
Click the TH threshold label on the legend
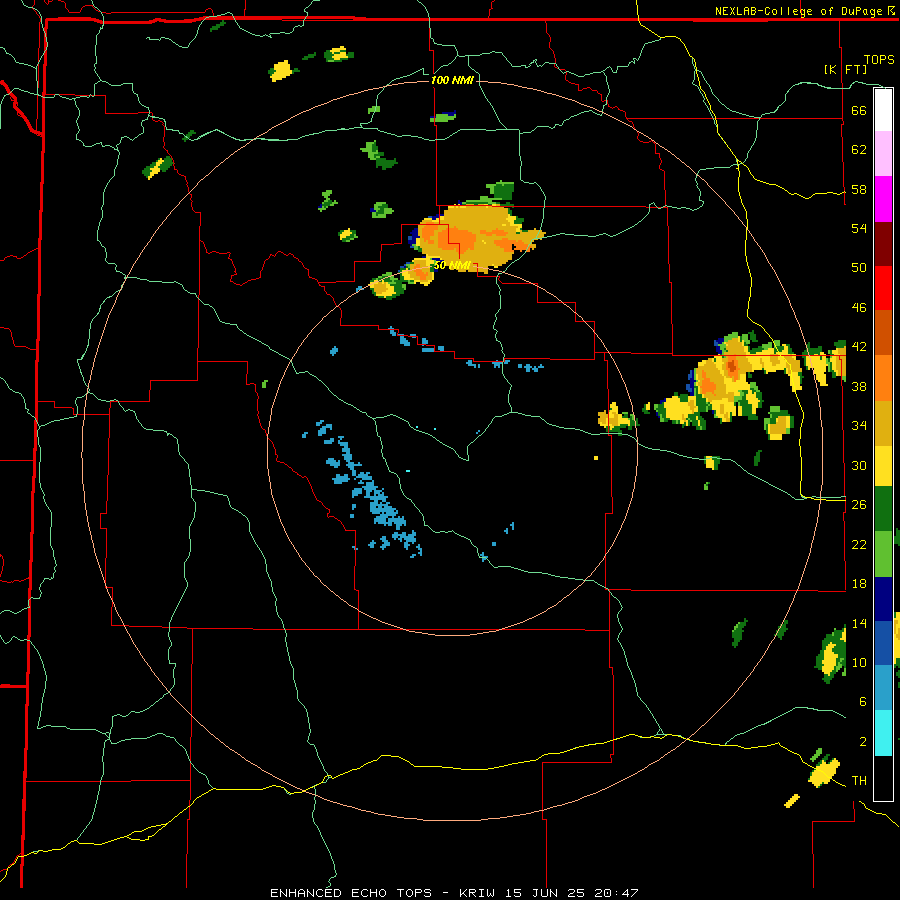859,781
